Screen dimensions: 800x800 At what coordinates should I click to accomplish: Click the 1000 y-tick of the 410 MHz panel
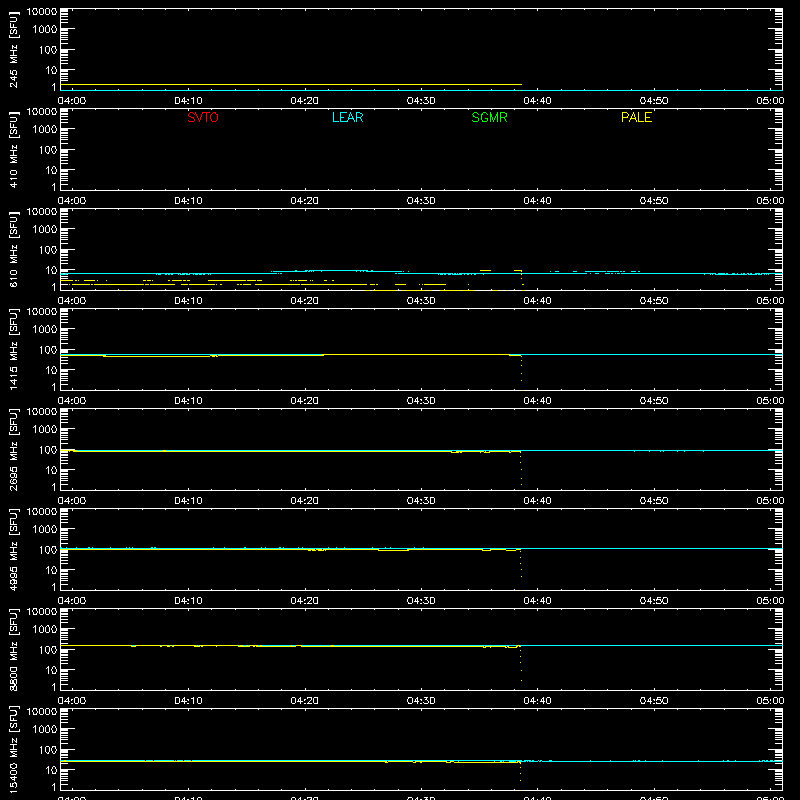click(x=45, y=130)
